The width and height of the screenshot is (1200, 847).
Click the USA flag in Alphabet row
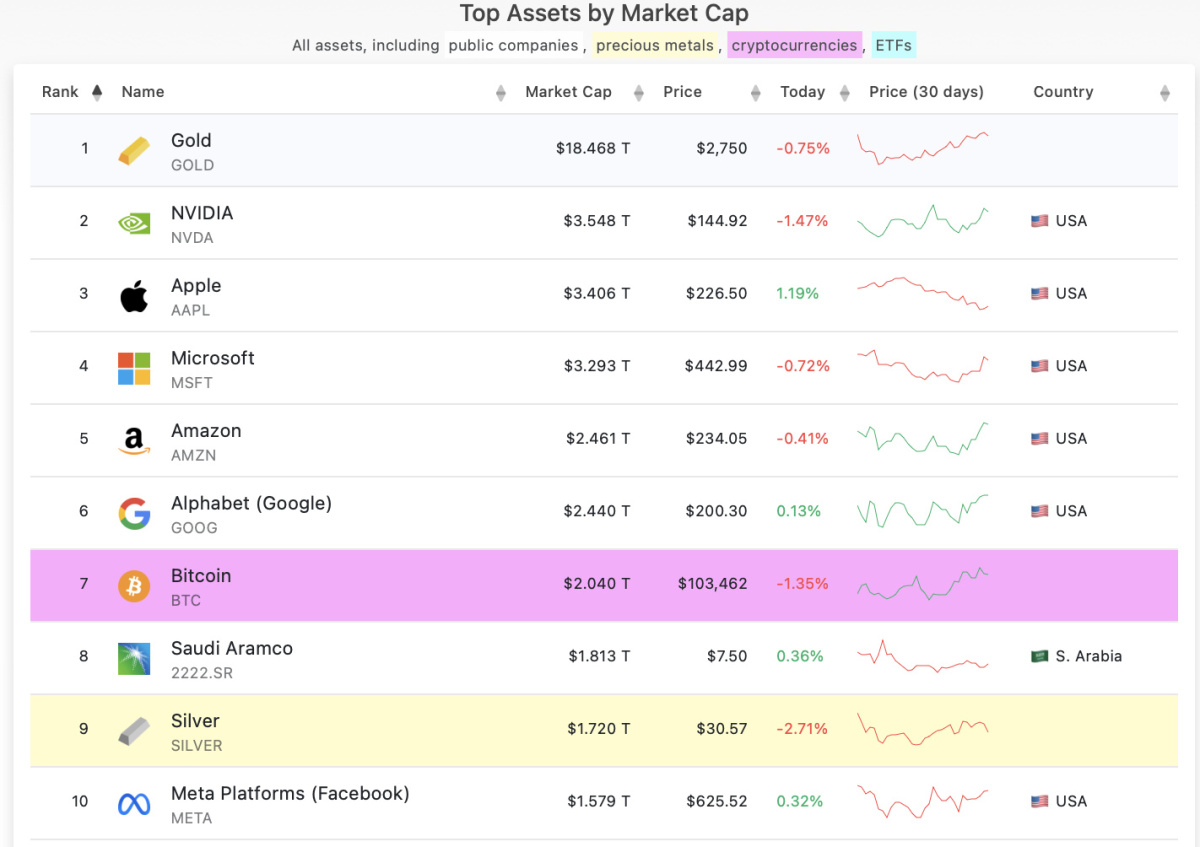(1040, 511)
